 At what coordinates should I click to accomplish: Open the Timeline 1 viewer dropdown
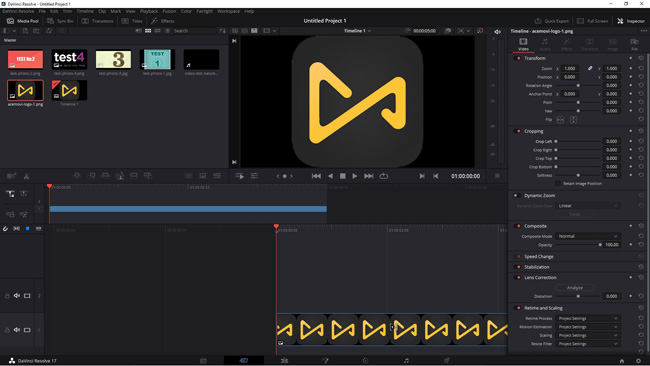click(357, 31)
